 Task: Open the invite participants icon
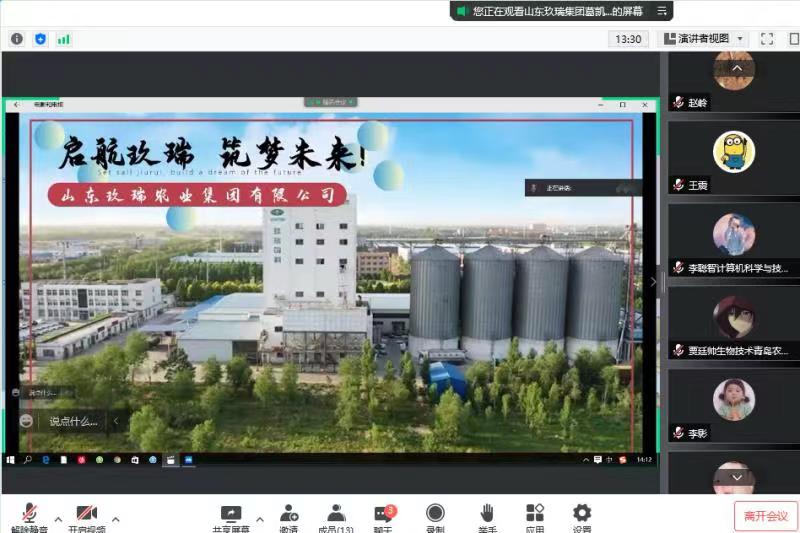[288, 514]
